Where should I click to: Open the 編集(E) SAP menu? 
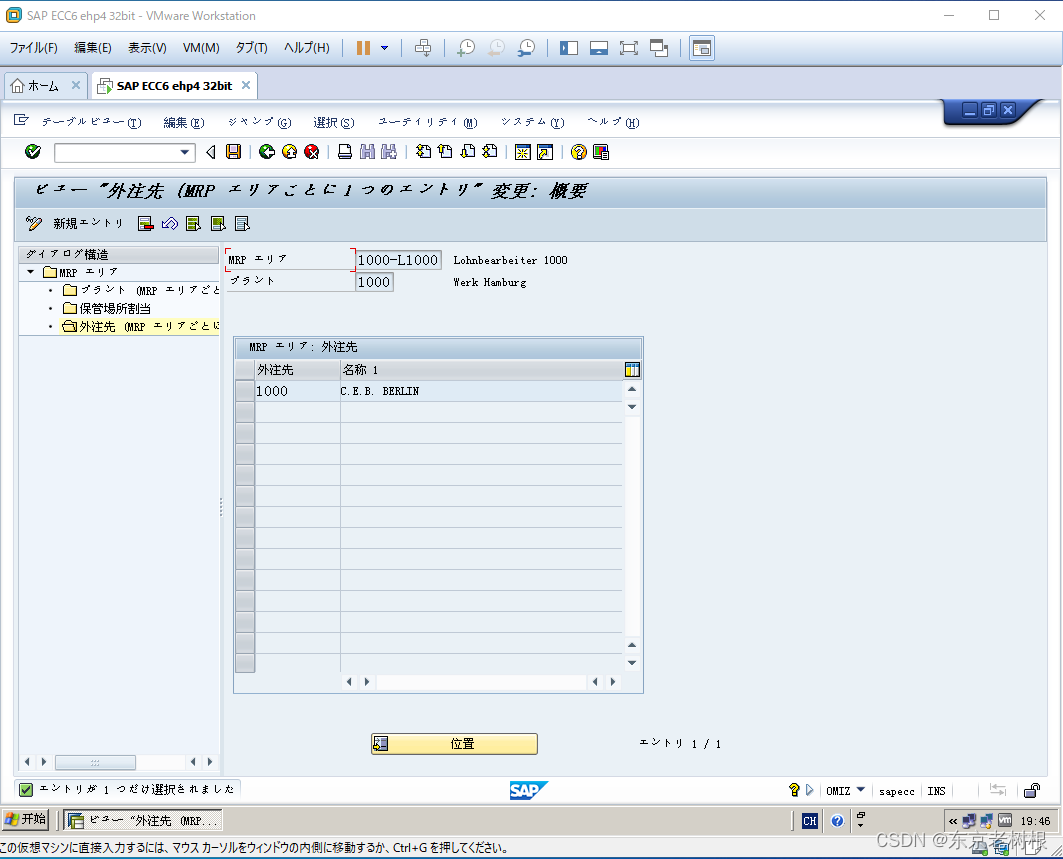tap(184, 122)
